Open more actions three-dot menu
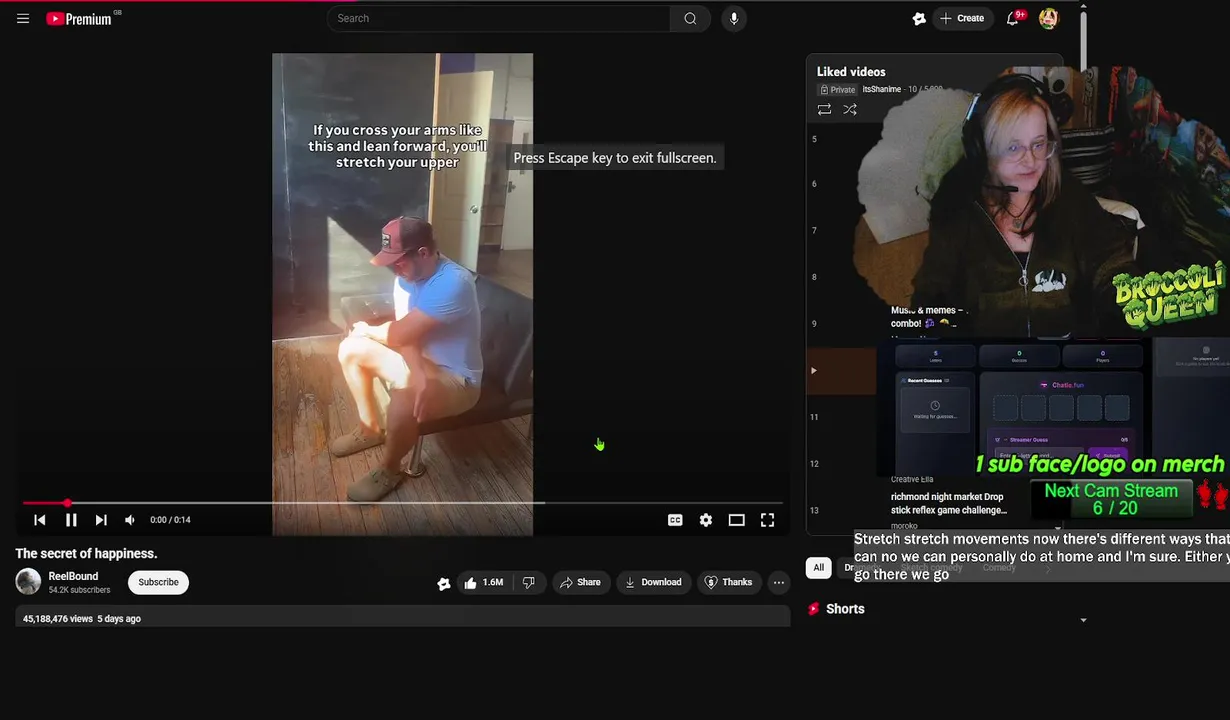Image resolution: width=1230 pixels, height=720 pixels. [x=778, y=582]
